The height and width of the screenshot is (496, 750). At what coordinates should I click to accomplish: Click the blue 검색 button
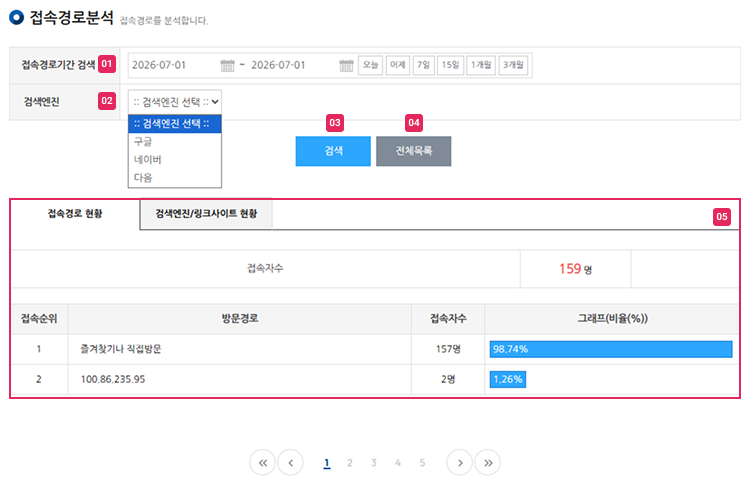click(333, 151)
